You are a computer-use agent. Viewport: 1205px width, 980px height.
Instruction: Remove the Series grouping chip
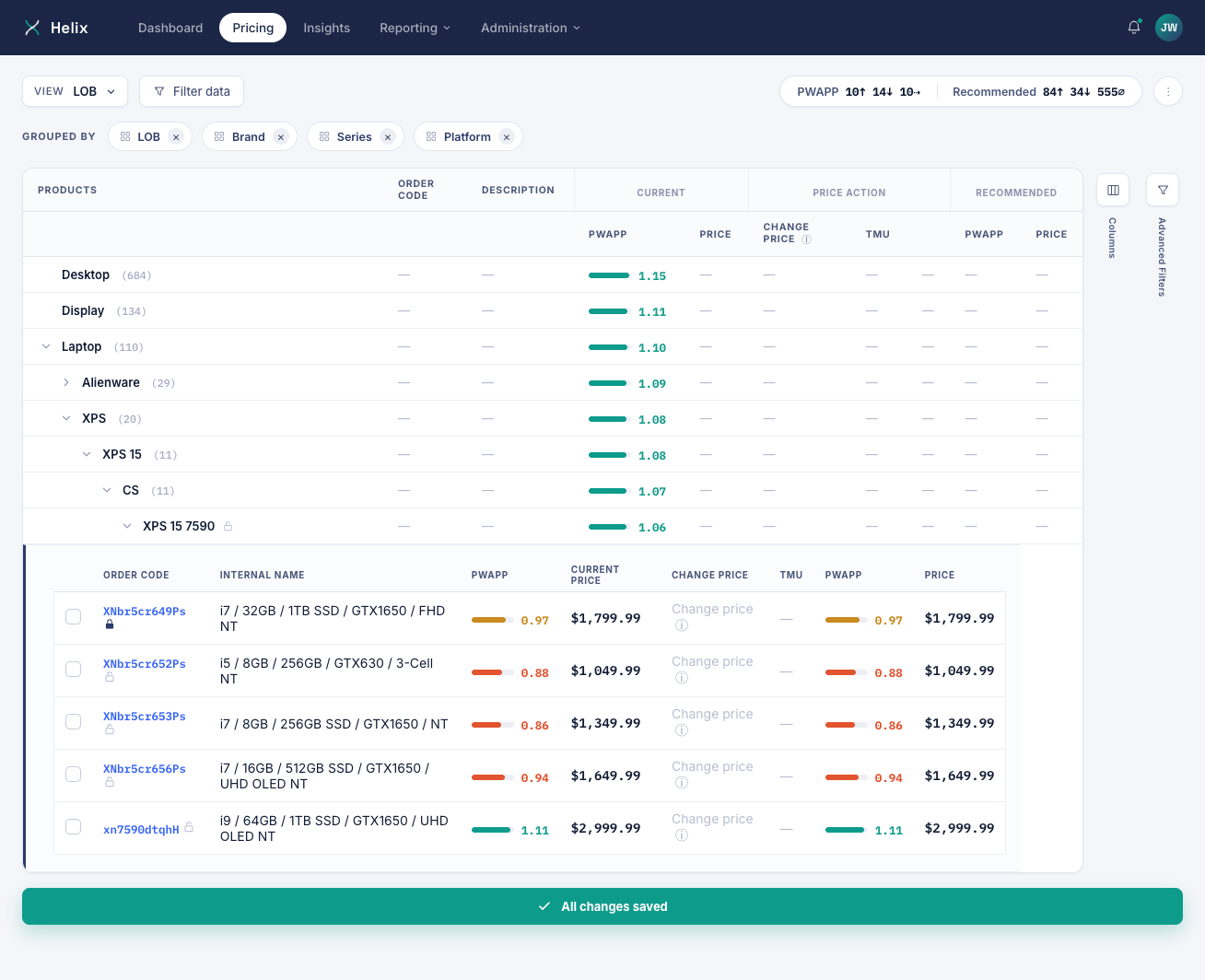click(388, 137)
